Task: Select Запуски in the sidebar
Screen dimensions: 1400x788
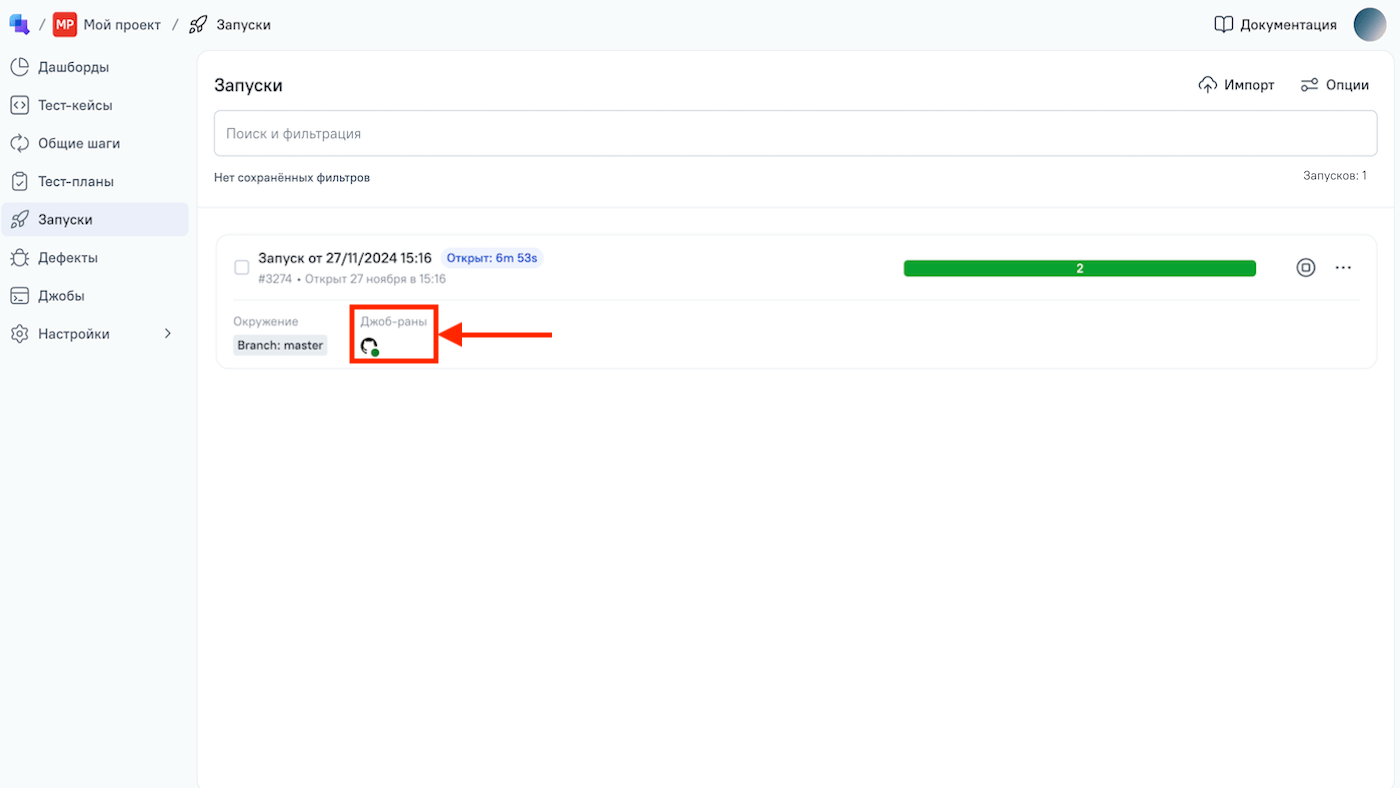Action: (x=65, y=219)
